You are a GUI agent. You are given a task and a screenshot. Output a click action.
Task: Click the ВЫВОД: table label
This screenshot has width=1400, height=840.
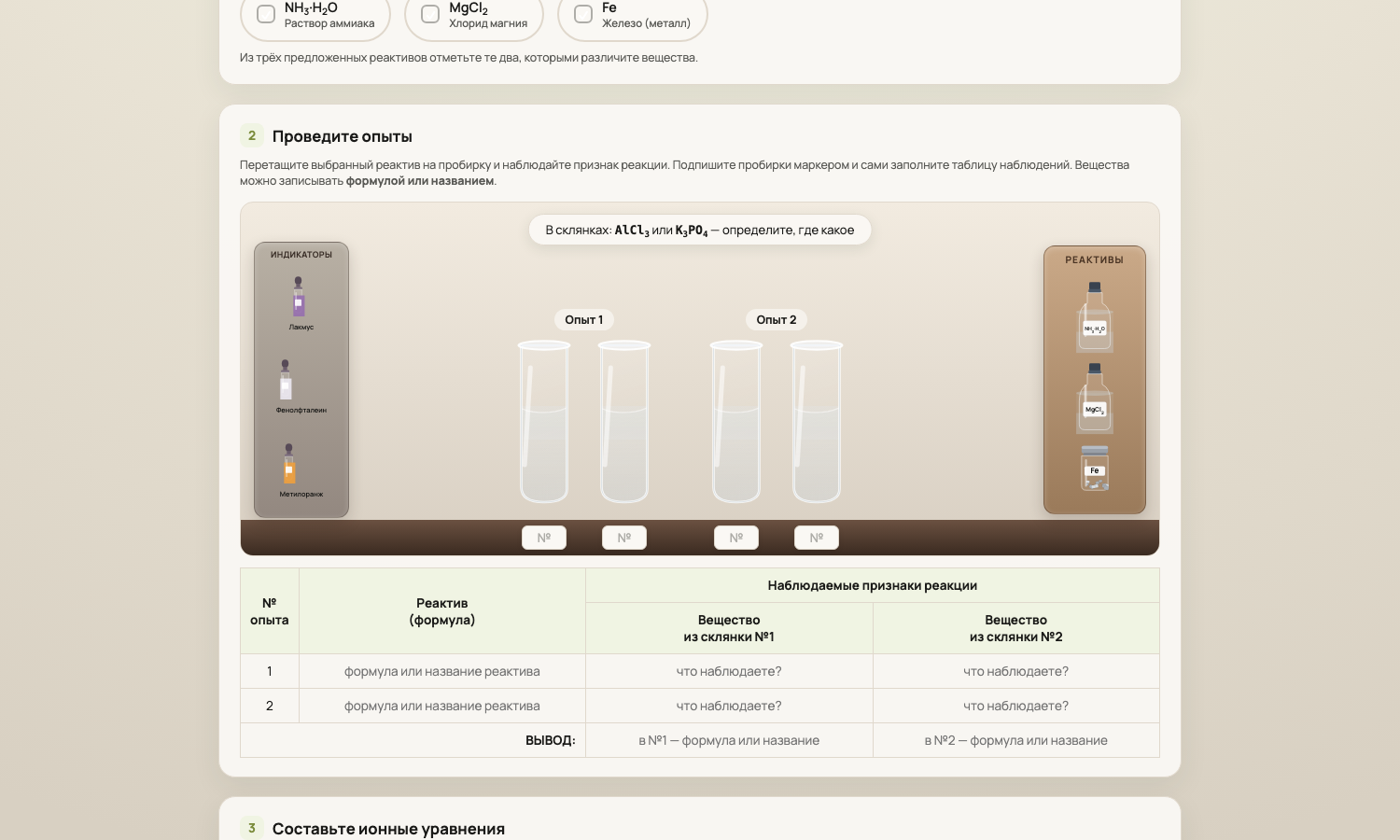(551, 740)
